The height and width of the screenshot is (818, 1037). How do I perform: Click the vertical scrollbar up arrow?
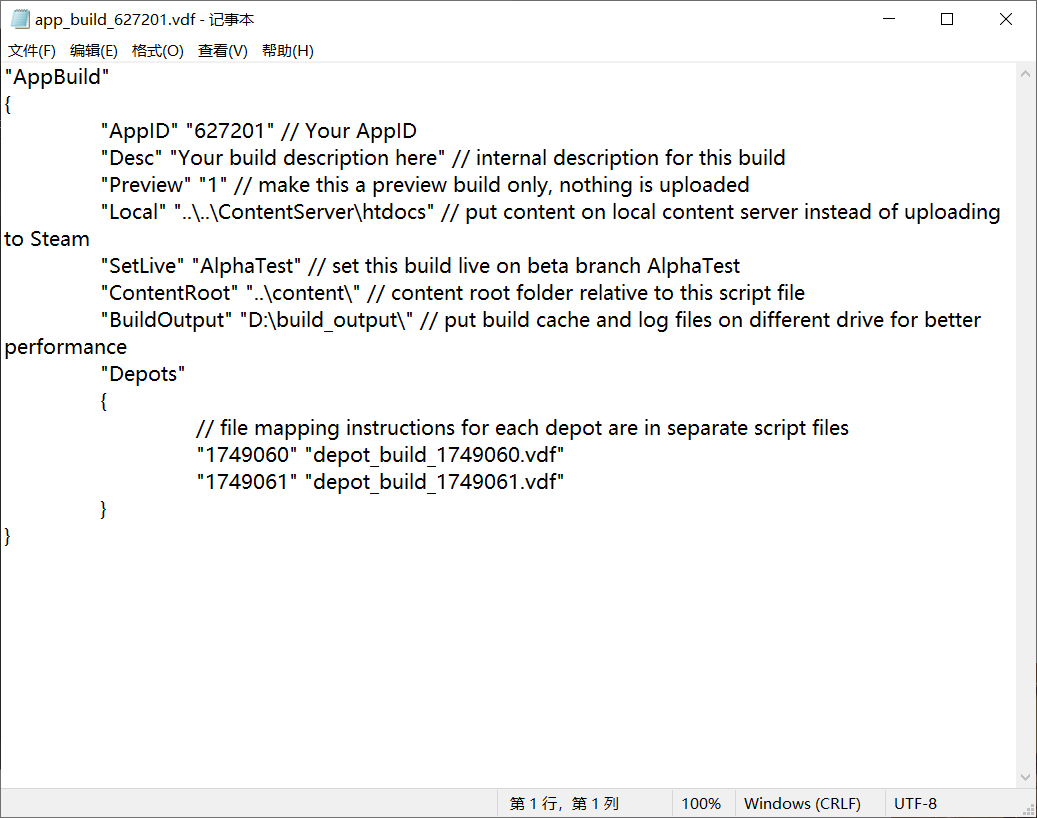pyautogui.click(x=1025, y=73)
